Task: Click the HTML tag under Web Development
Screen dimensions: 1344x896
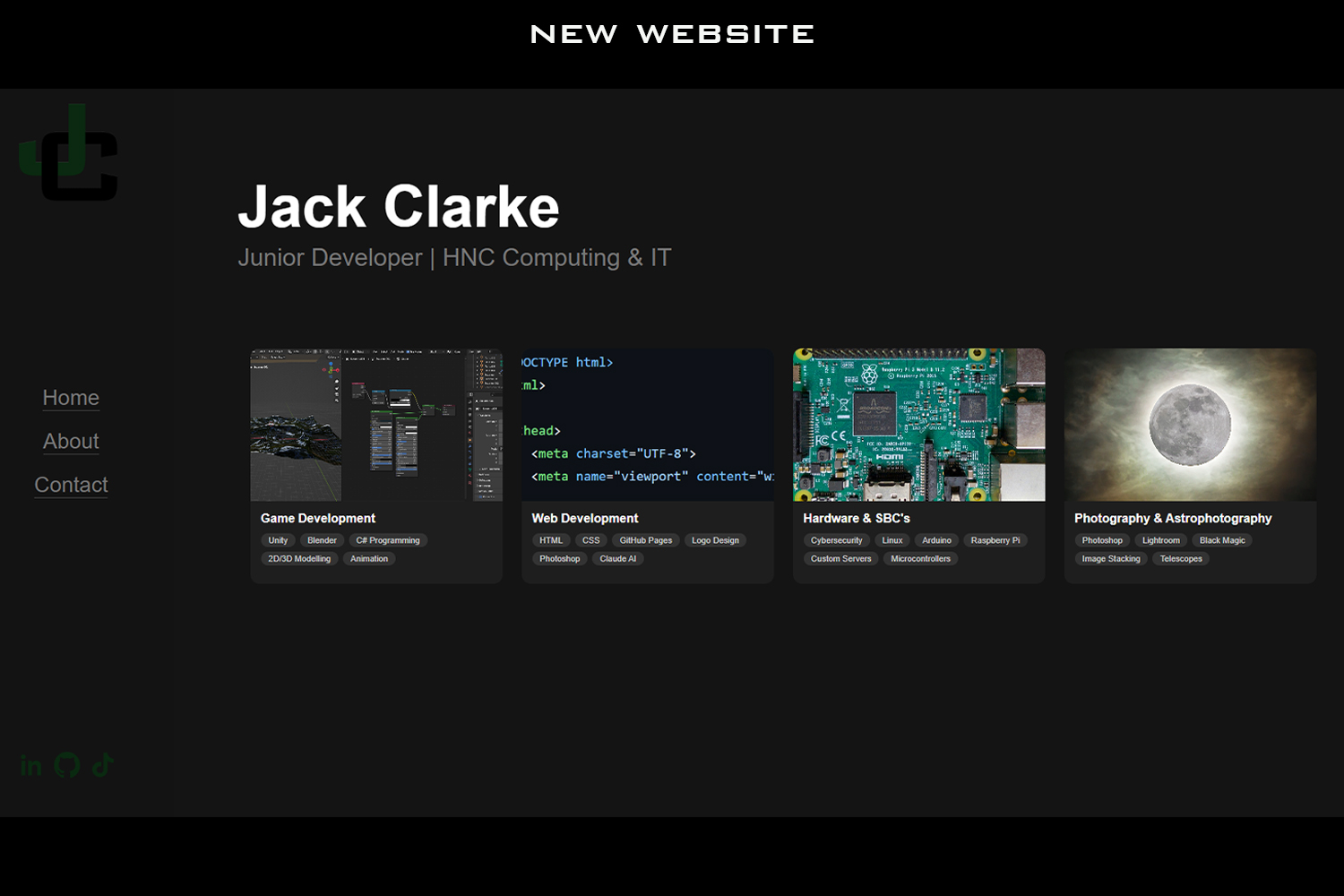Action: click(x=551, y=540)
